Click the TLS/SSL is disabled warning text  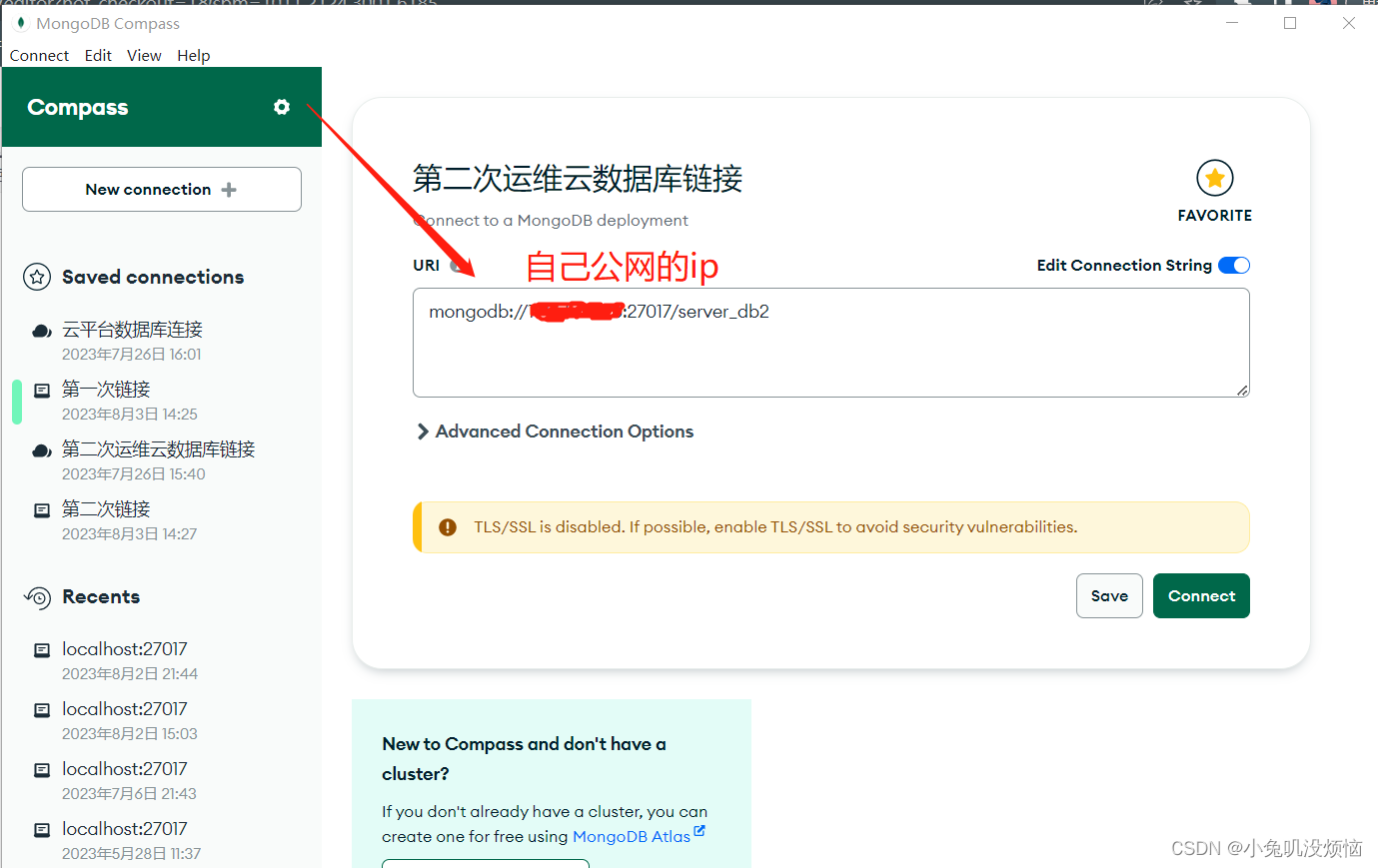pyautogui.click(x=775, y=527)
